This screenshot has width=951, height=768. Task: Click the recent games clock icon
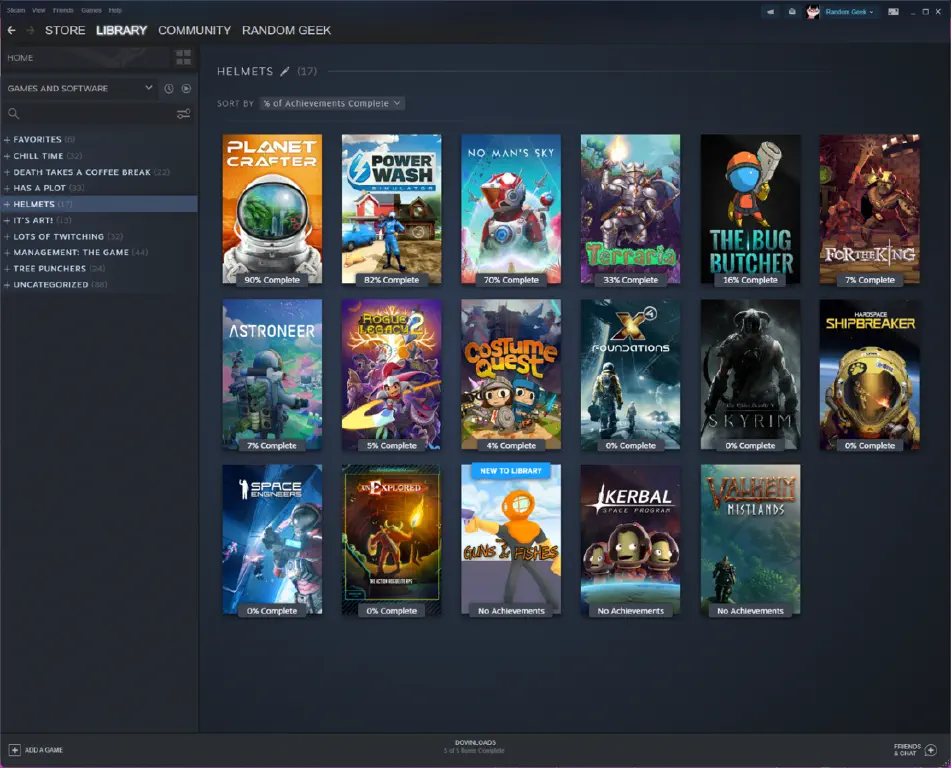point(169,88)
